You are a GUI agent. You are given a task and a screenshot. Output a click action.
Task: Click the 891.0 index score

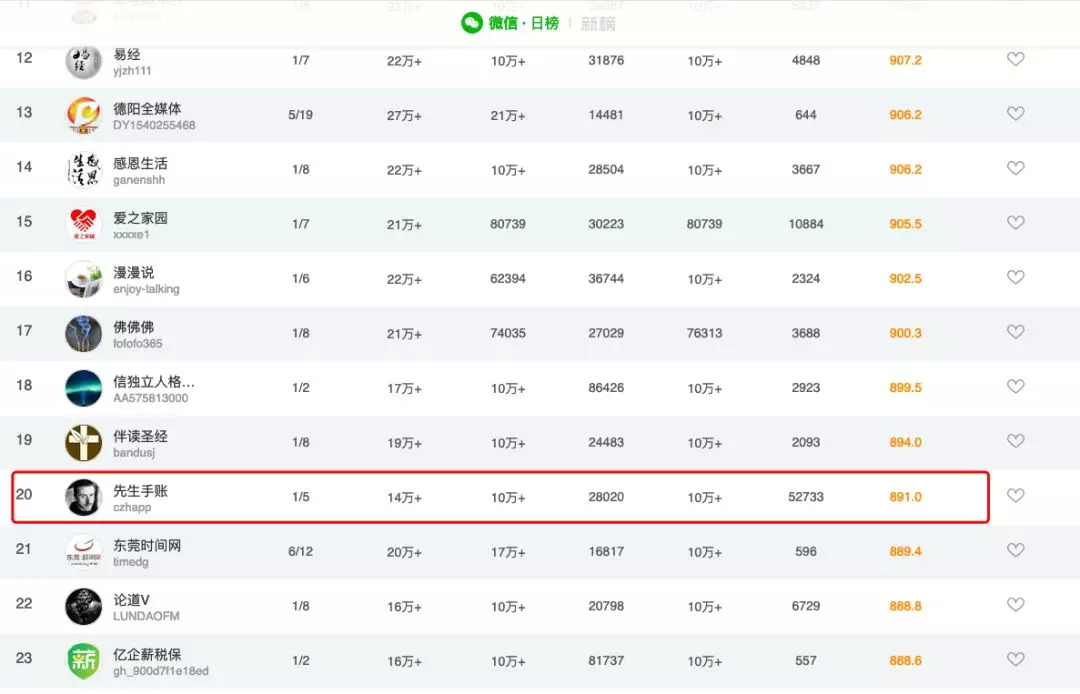(x=905, y=497)
